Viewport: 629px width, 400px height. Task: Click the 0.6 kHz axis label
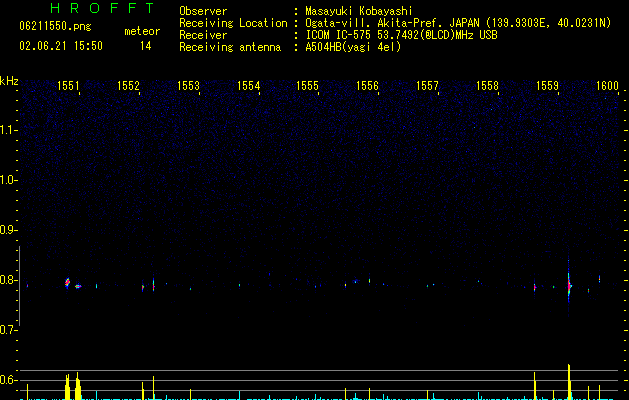click(9, 380)
